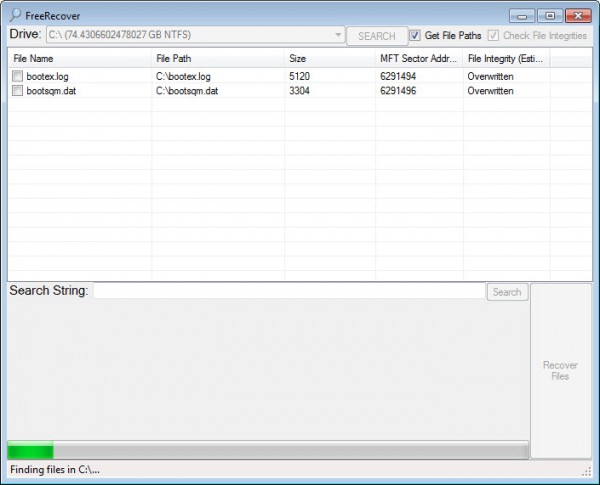
Task: Select the C:\bootex.log file path cell
Action: (x=184, y=76)
